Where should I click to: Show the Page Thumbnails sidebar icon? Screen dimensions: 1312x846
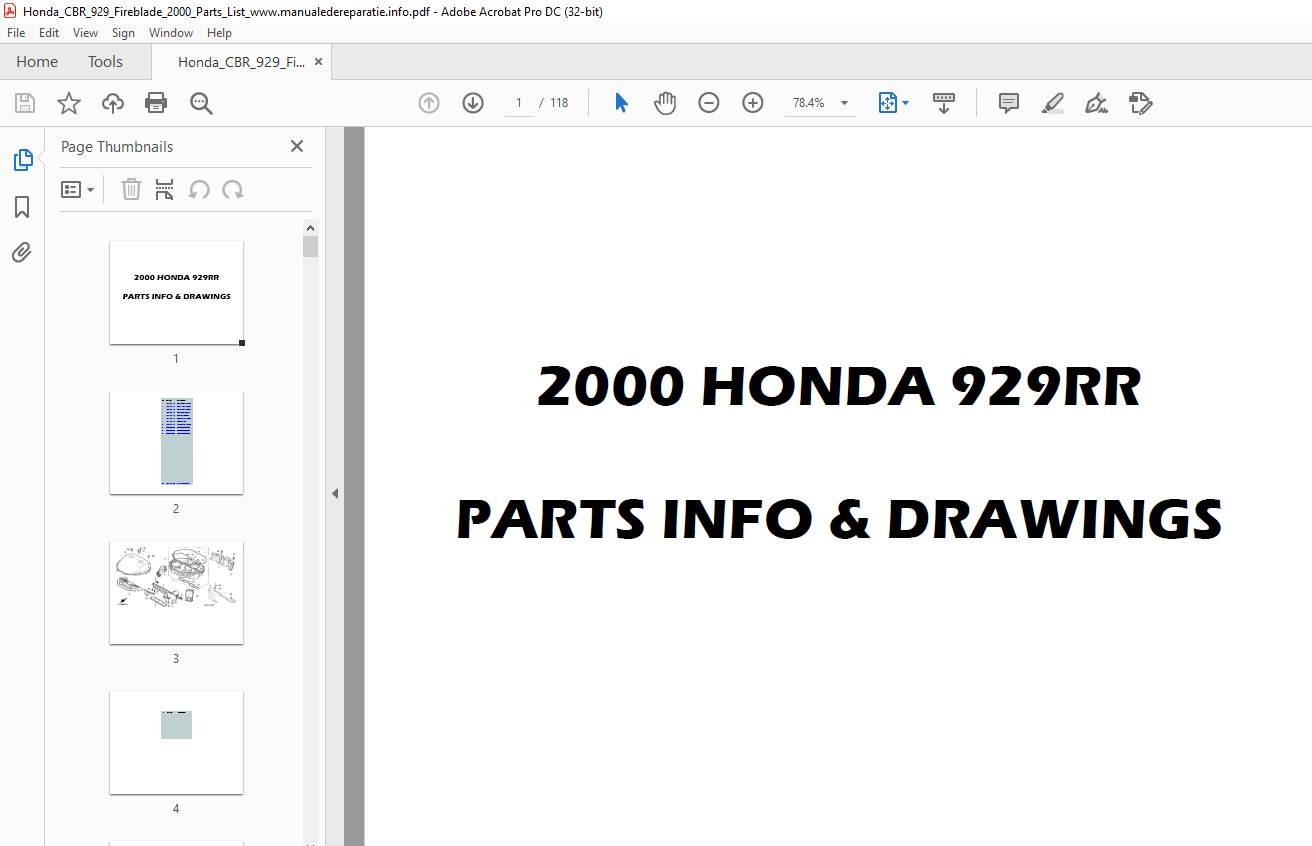click(22, 159)
